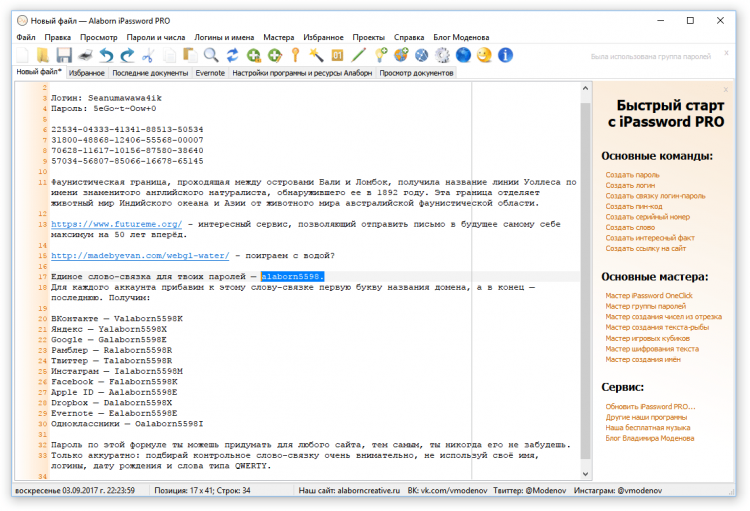This screenshot has height=511, width=750.
Task: Click the Save floppy disk icon
Action: [64, 55]
